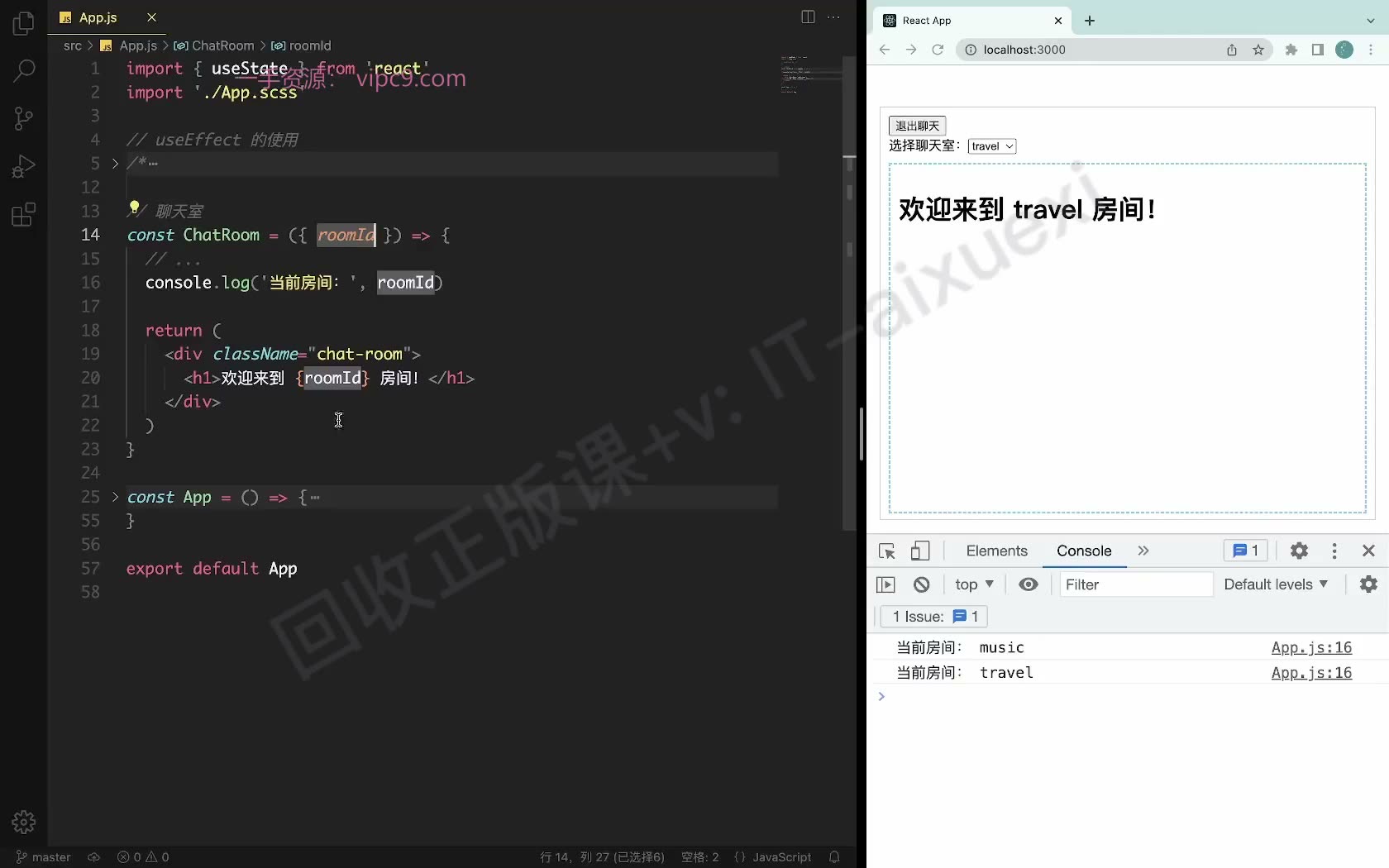The height and width of the screenshot is (868, 1389).
Task: Open the editor More Actions menu
Action: [x=833, y=17]
